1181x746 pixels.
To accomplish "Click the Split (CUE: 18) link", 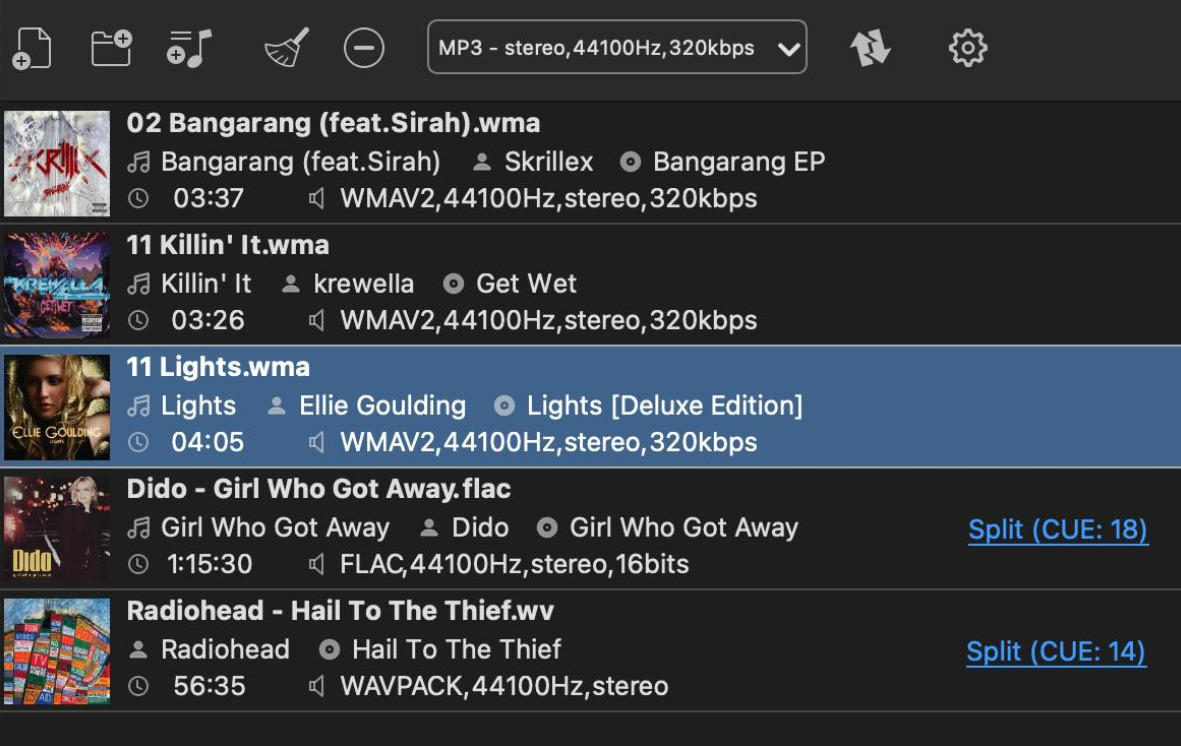I will pos(1057,530).
